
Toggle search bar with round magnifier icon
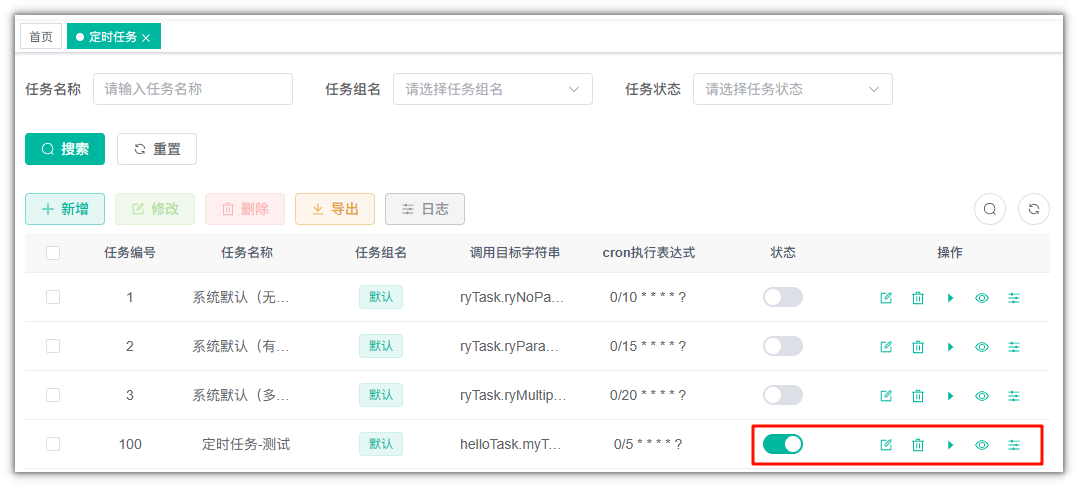coord(990,210)
